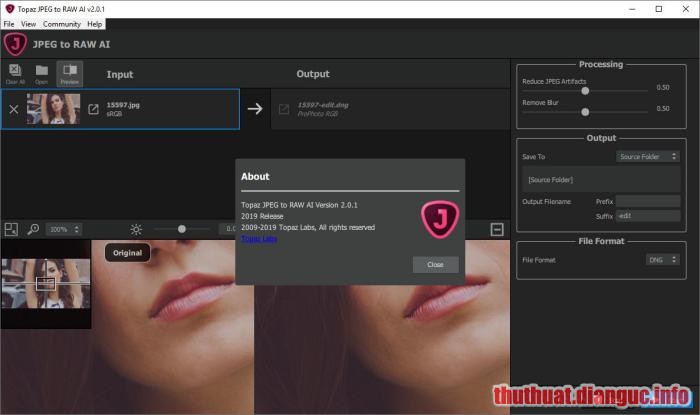
Task: Click the Reduce JPEG Artifacts value 0.50
Action: pyautogui.click(x=662, y=87)
